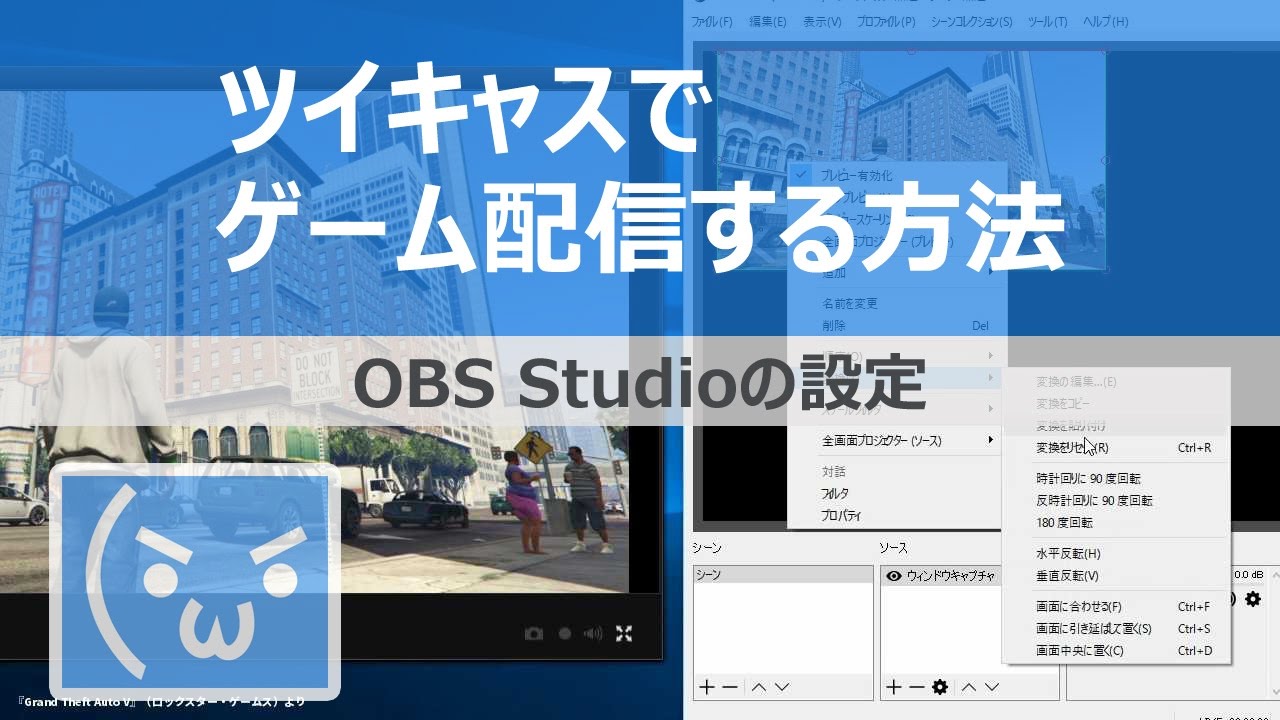1280x720 pixels.
Task: Select 画面に引き延ばして置く(S)
Action: (x=1117, y=628)
